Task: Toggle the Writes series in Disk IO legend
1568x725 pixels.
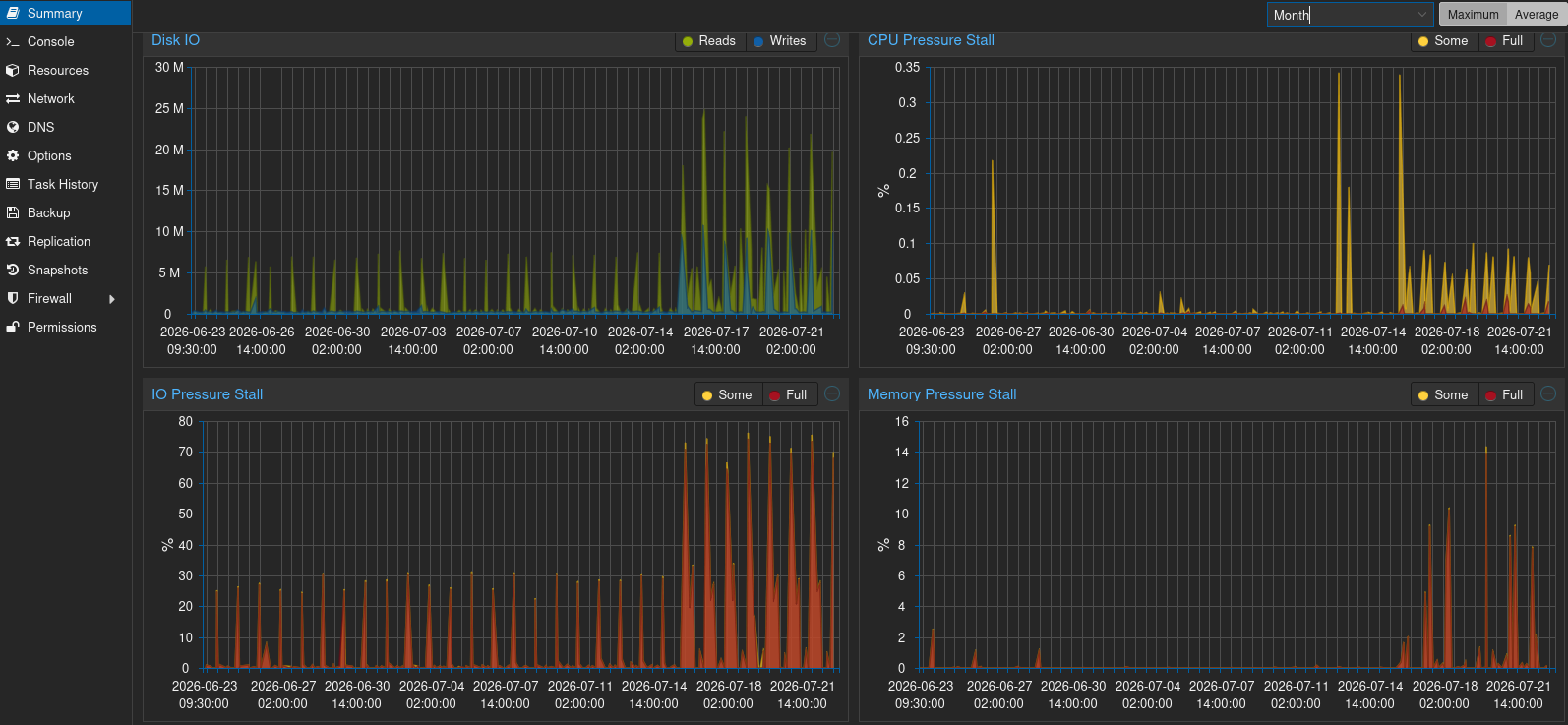Action: click(780, 41)
